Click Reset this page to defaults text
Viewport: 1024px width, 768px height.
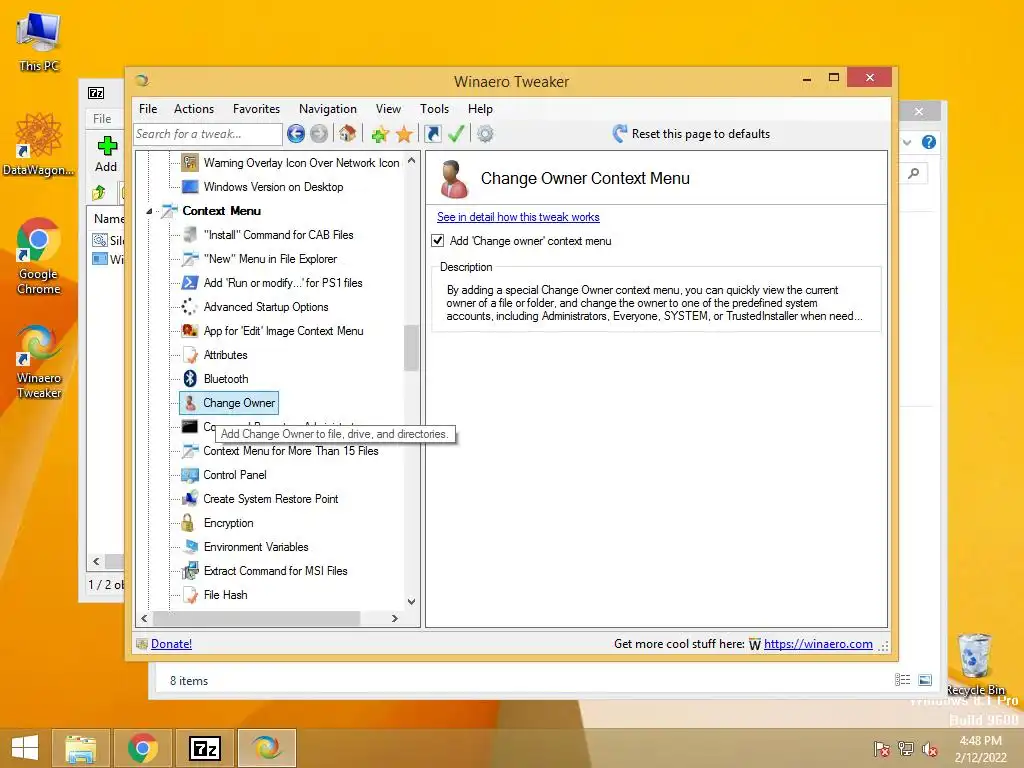click(701, 134)
